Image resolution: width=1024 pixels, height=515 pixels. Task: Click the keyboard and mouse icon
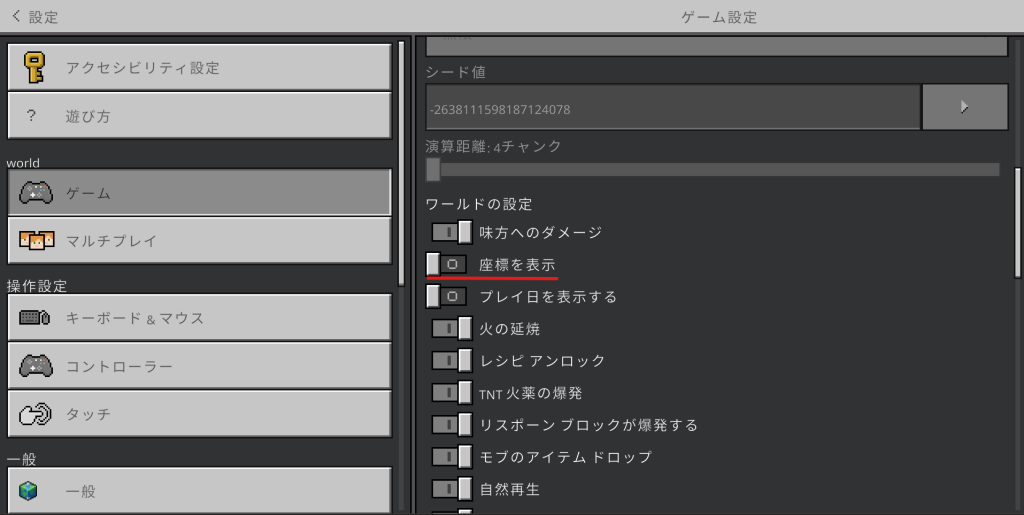[36, 318]
